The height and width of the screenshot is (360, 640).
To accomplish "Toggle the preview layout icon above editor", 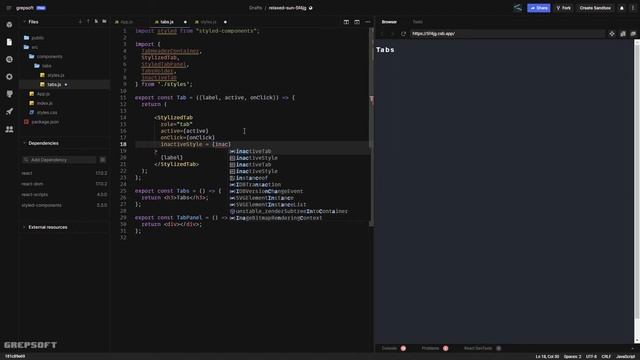I will click(357, 22).
